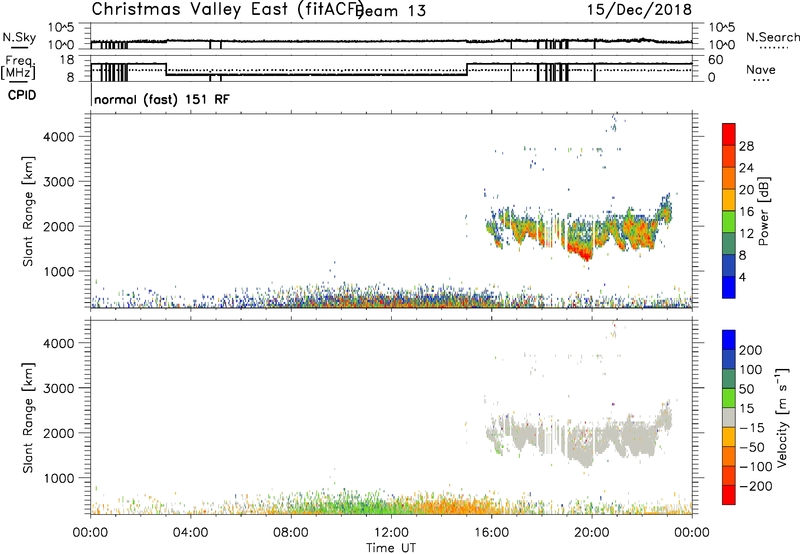Click the Freq. [MHz] axis label
This screenshot has height=554, width=800.
(18, 67)
